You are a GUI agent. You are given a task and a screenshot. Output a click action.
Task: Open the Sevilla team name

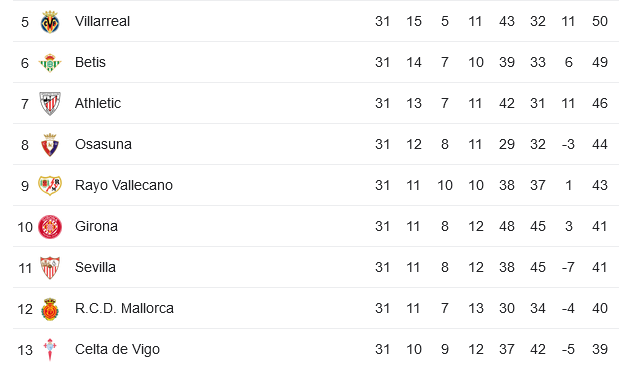click(x=95, y=267)
